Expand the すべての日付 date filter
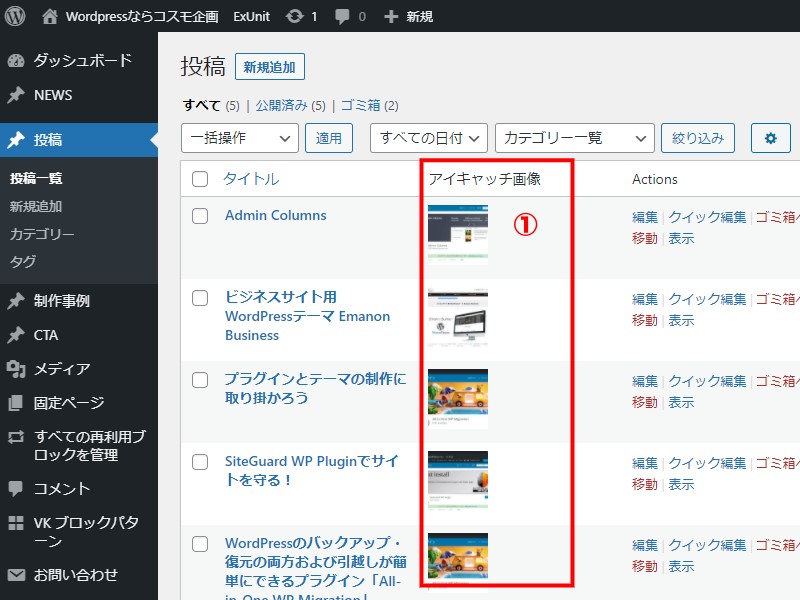 pos(428,138)
